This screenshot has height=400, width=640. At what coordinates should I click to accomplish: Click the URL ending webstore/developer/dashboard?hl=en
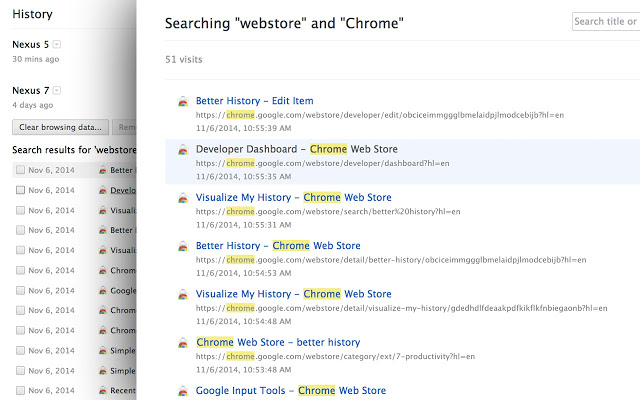tap(322, 163)
